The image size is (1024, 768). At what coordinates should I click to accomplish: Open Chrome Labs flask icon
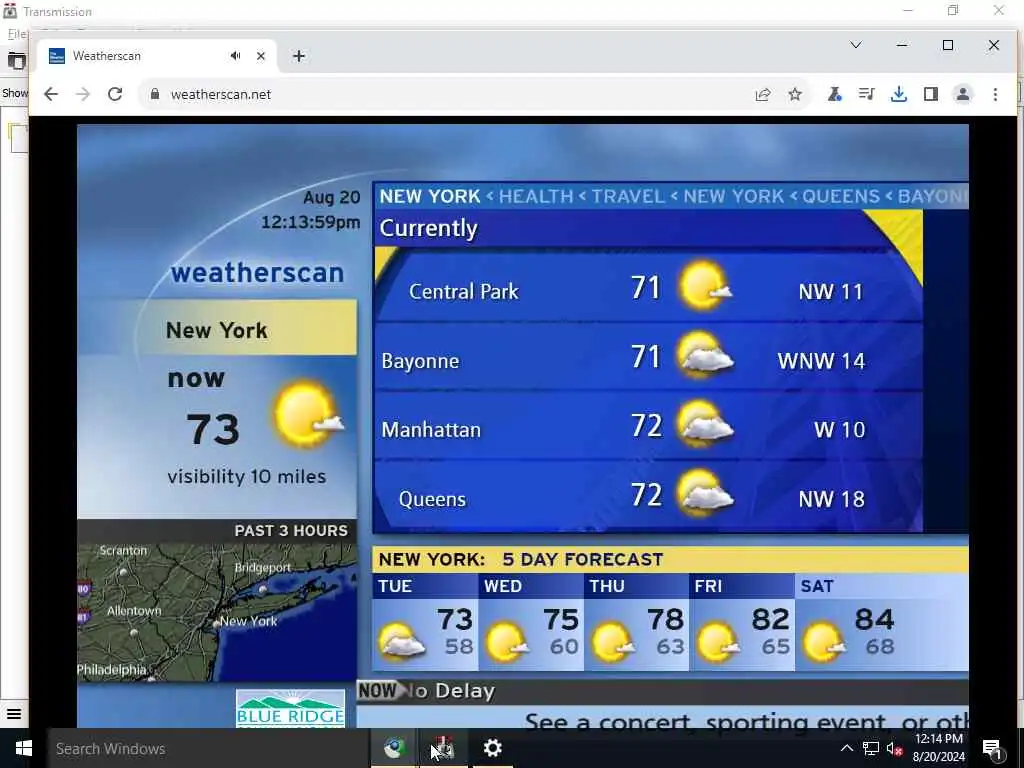point(835,95)
